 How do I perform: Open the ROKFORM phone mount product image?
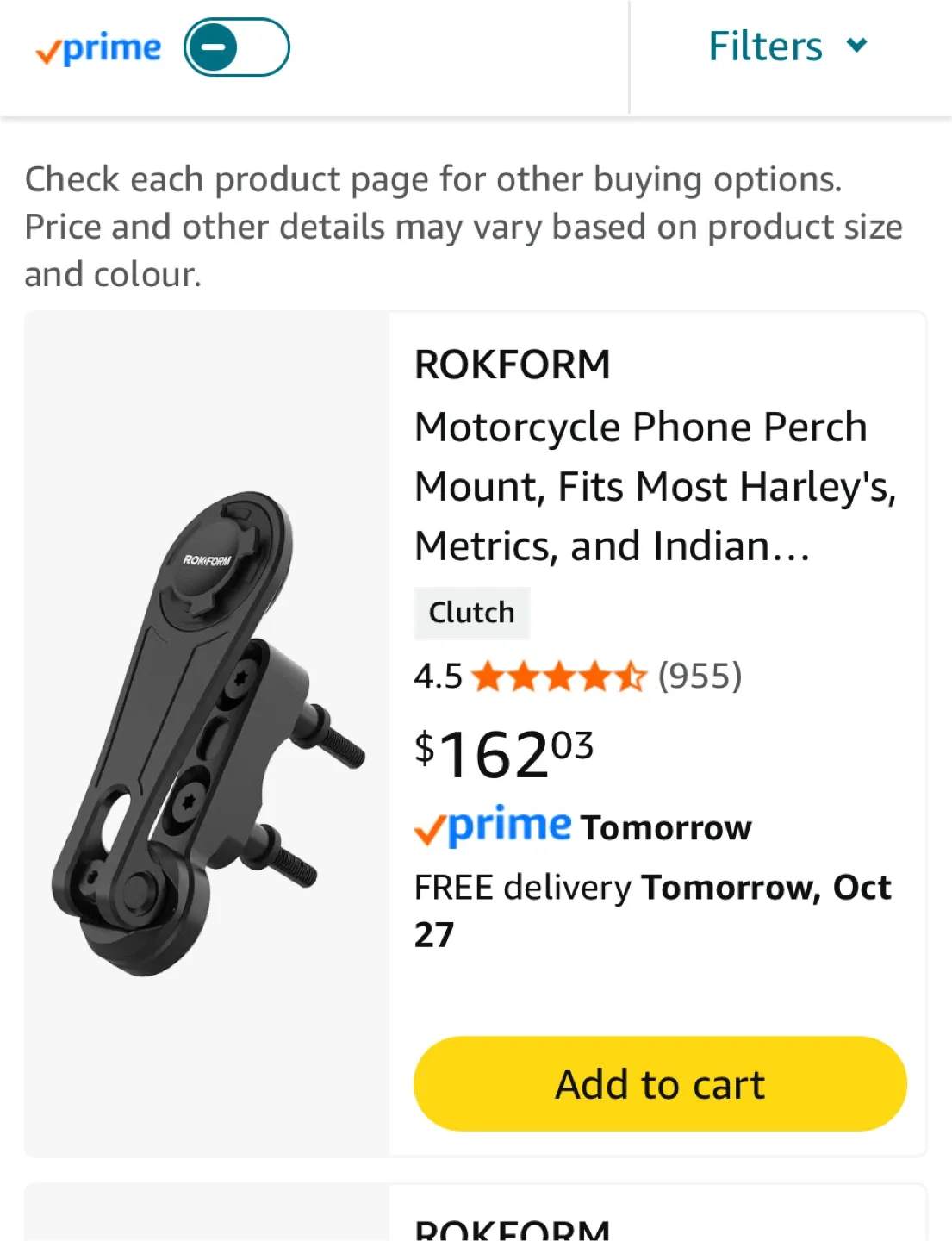(x=207, y=734)
